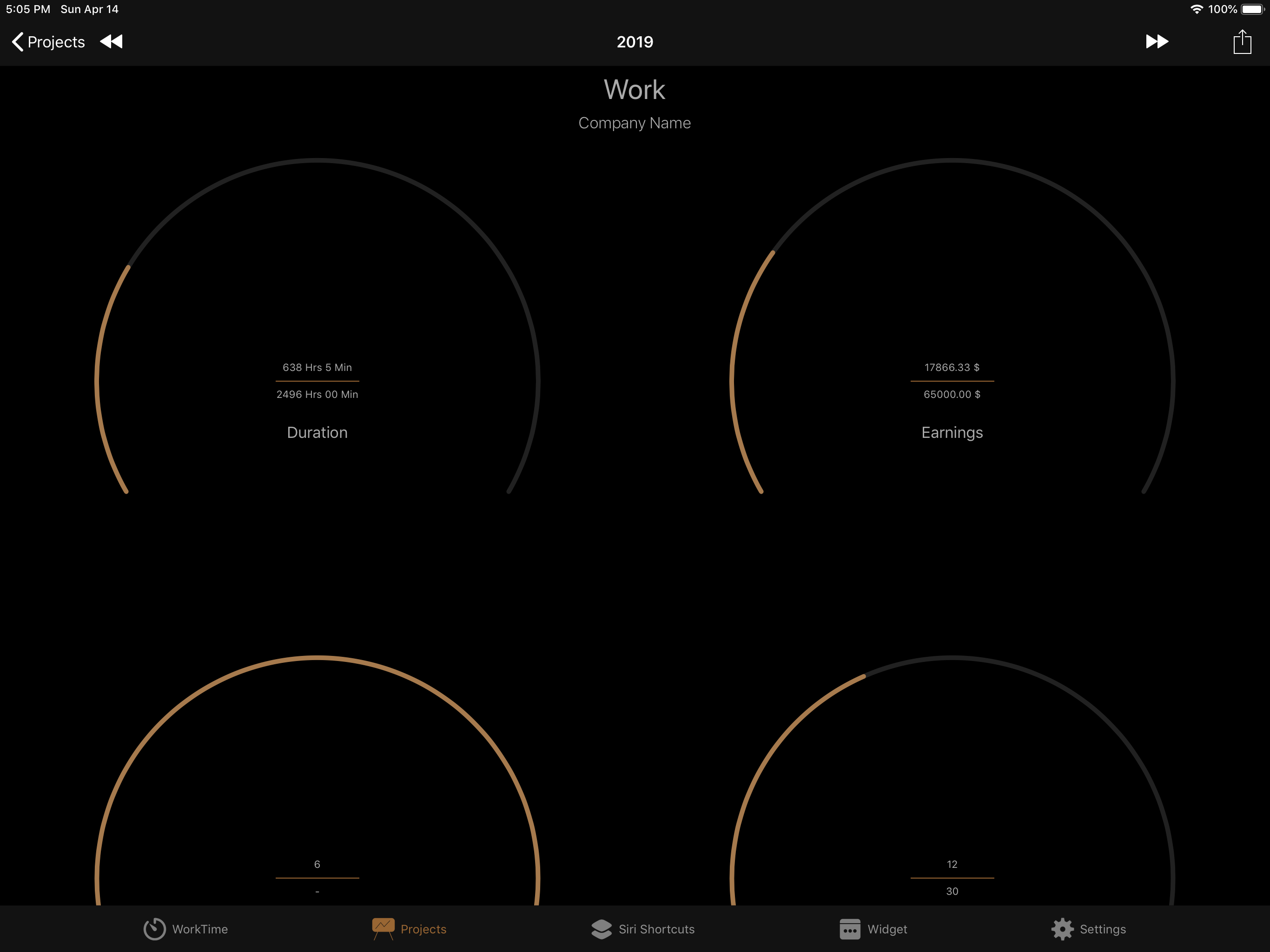
Task: Tap the 65000.00 $ target value
Action: [952, 395]
